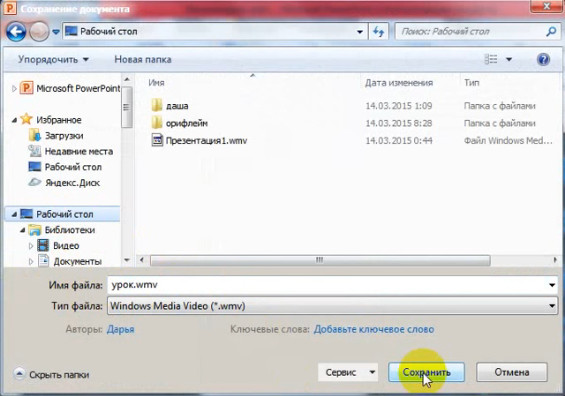Screen dimensions: 565x396
Task: Click the PowerPoint icon in title bar
Action: point(10,8)
